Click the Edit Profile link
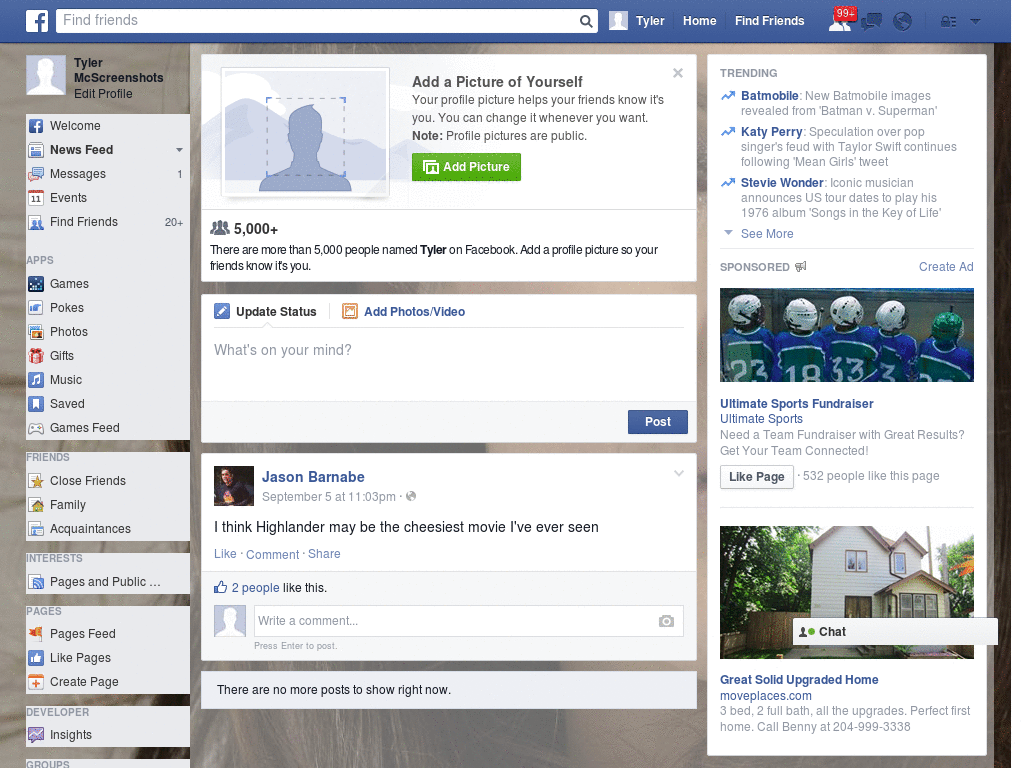This screenshot has height=768, width=1024. click(103, 94)
